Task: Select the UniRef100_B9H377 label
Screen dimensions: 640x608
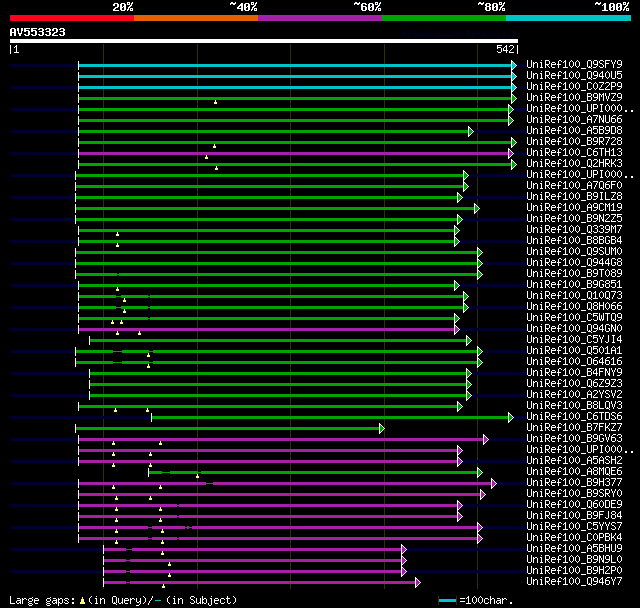Action: point(574,483)
